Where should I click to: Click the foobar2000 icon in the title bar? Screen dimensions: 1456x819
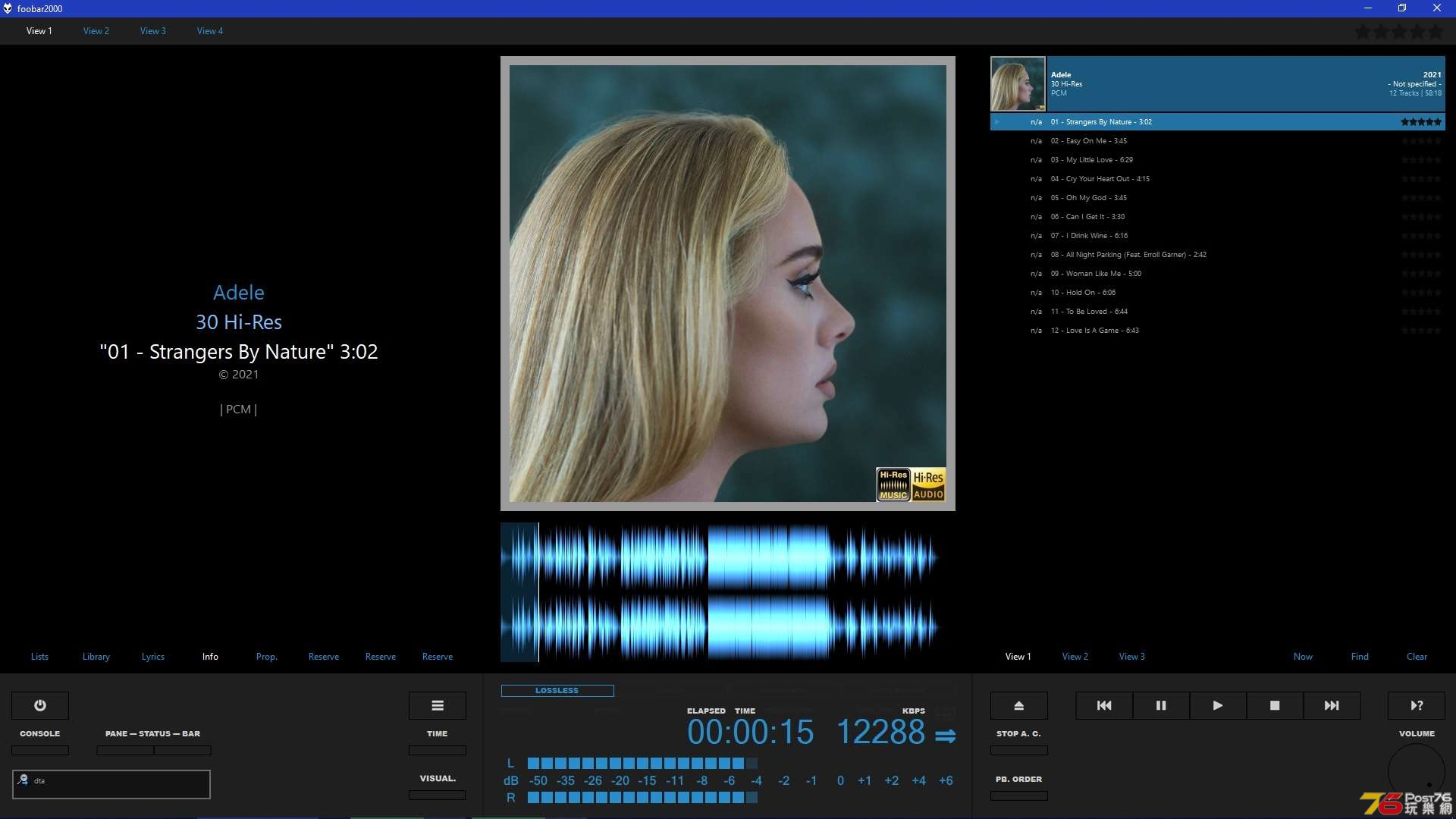coord(8,8)
